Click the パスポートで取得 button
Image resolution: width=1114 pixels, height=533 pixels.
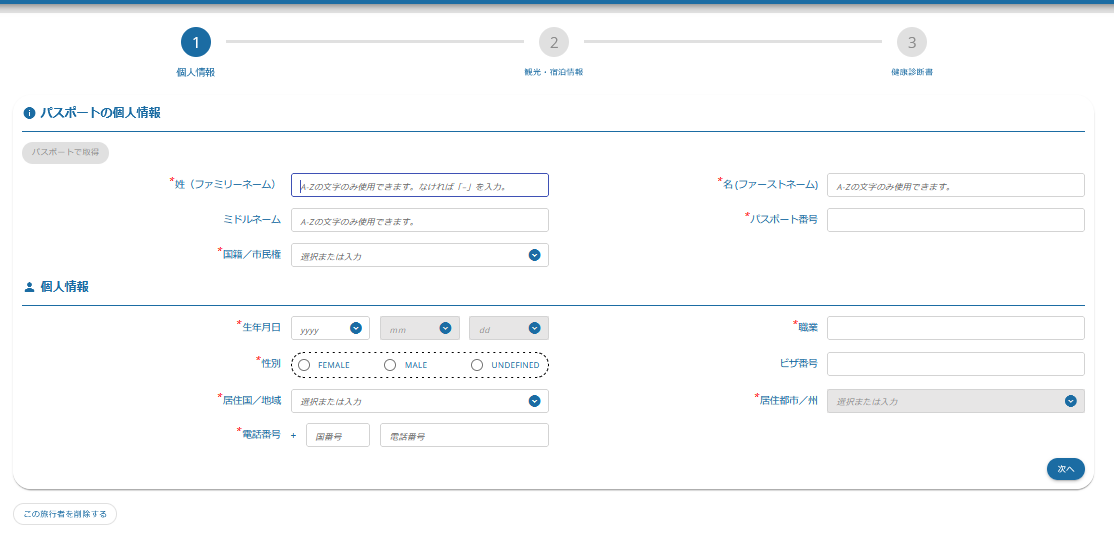pos(65,153)
